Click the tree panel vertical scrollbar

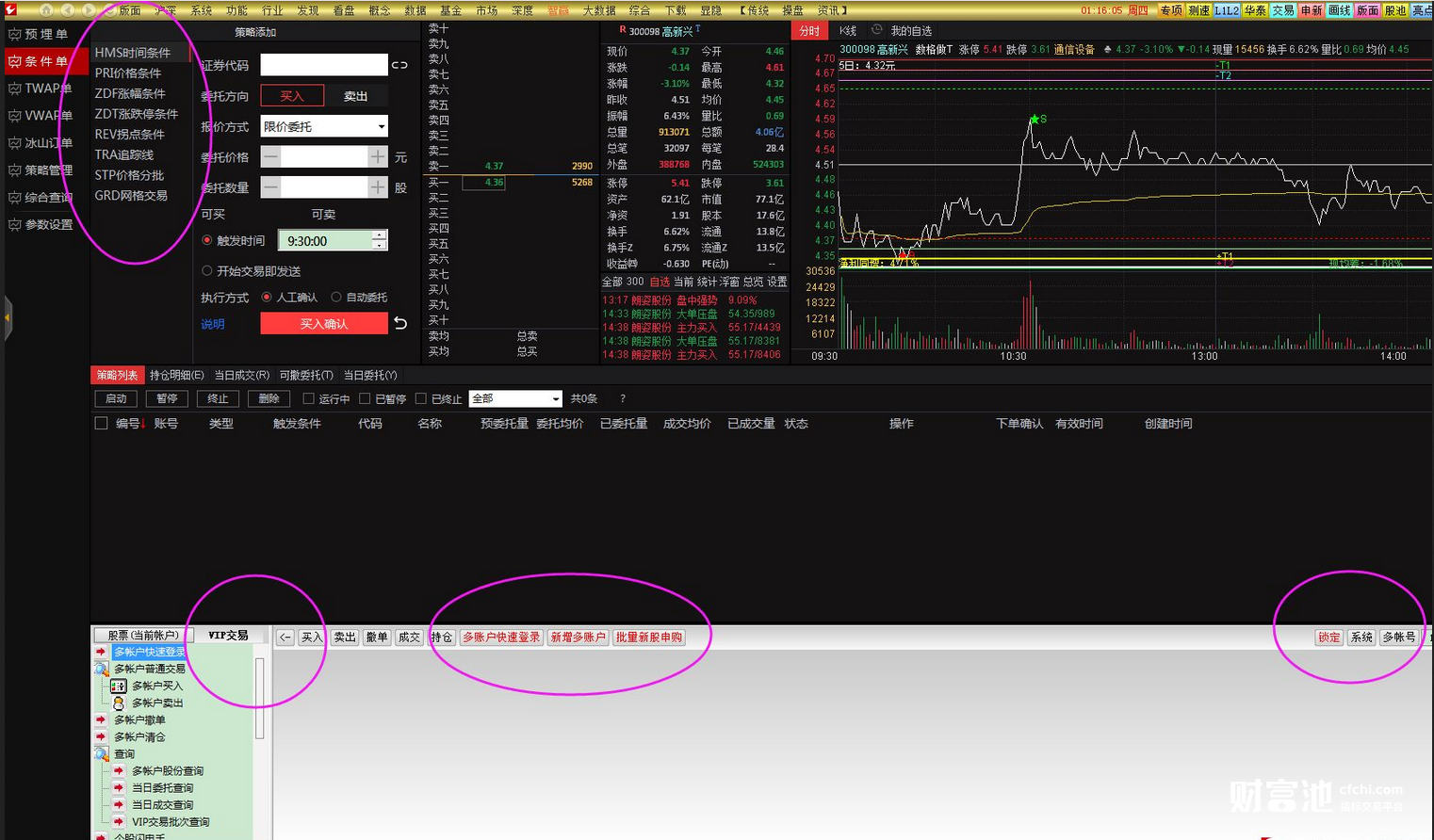coord(259,699)
